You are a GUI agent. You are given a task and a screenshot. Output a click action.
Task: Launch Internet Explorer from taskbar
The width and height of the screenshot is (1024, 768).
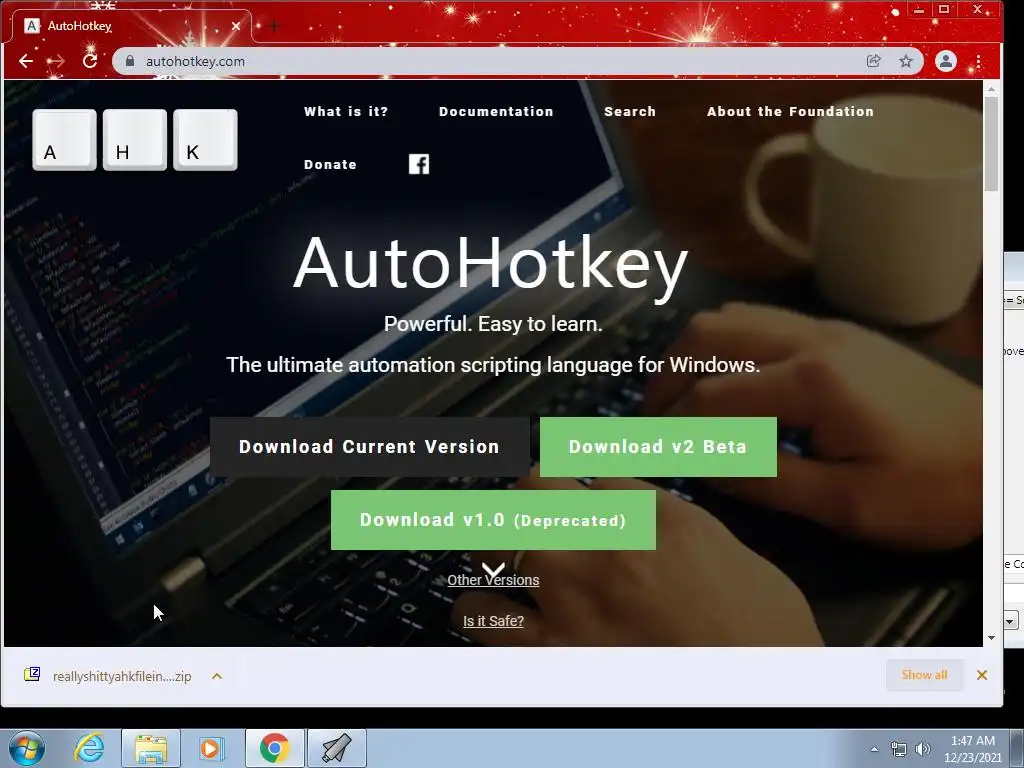(x=89, y=748)
